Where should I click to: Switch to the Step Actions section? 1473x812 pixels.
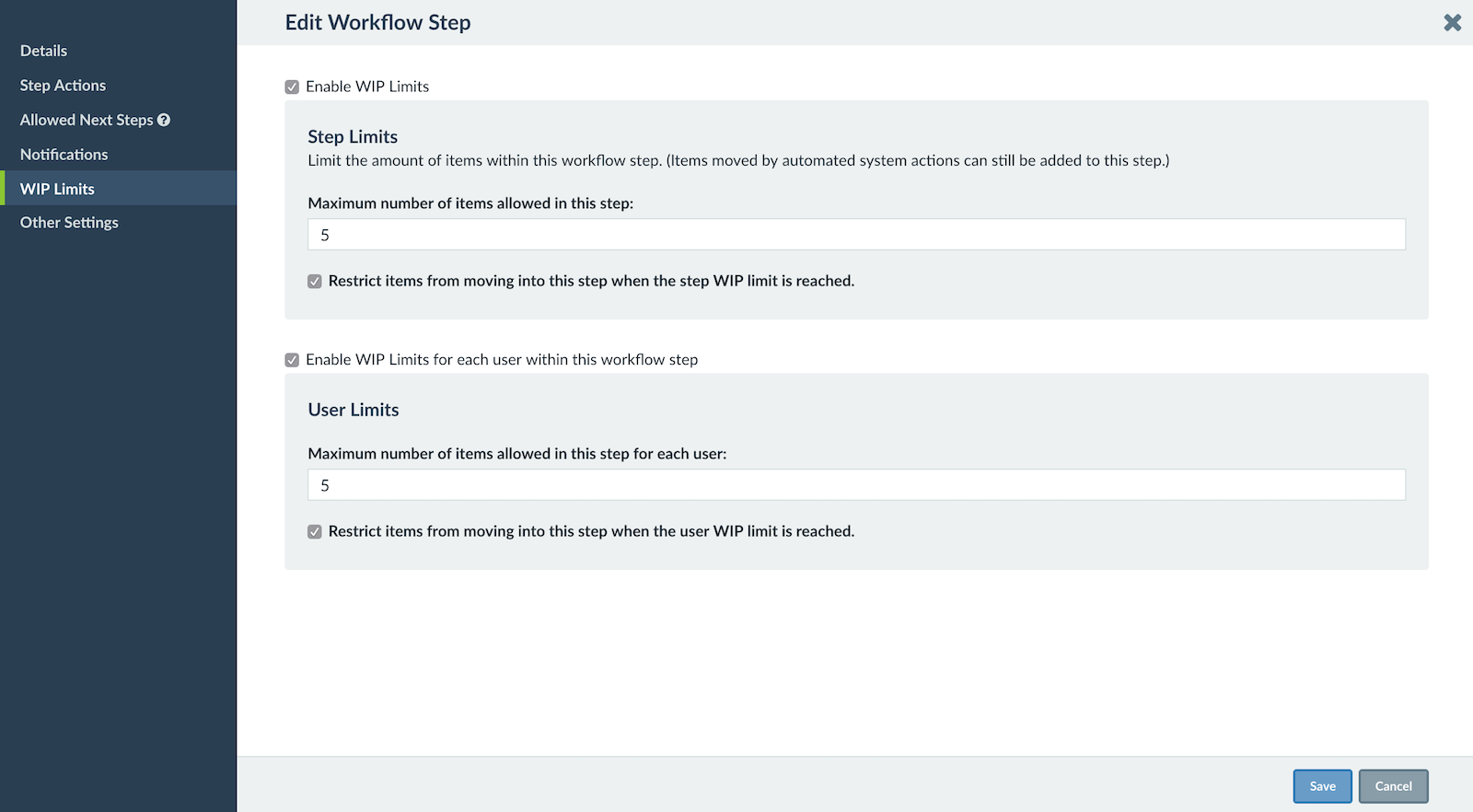click(62, 85)
